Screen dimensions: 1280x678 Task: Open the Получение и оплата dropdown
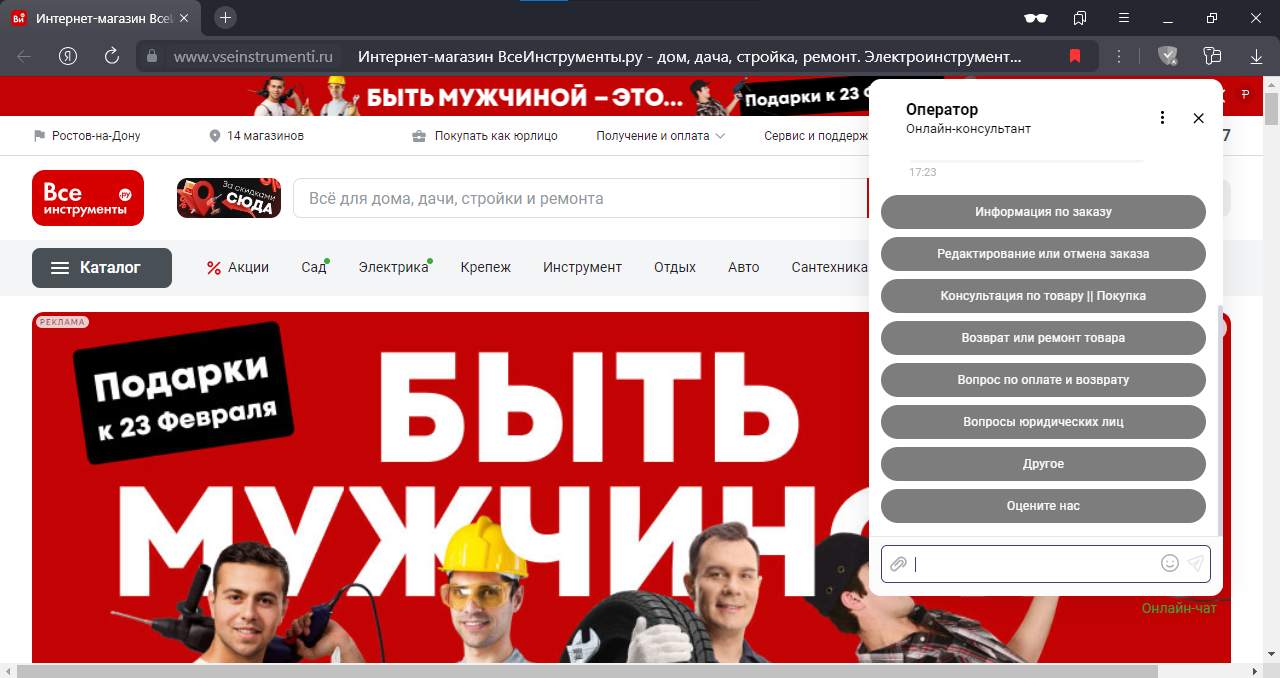[659, 135]
